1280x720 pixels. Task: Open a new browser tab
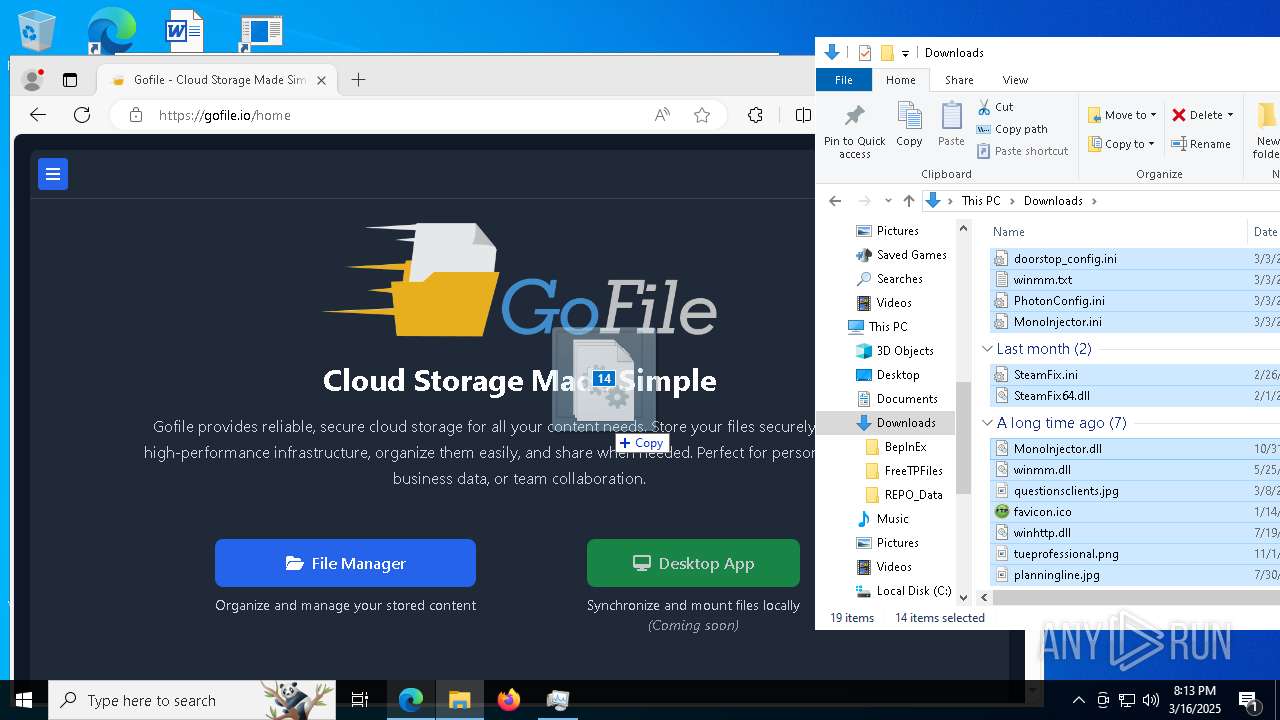pyautogui.click(x=358, y=80)
